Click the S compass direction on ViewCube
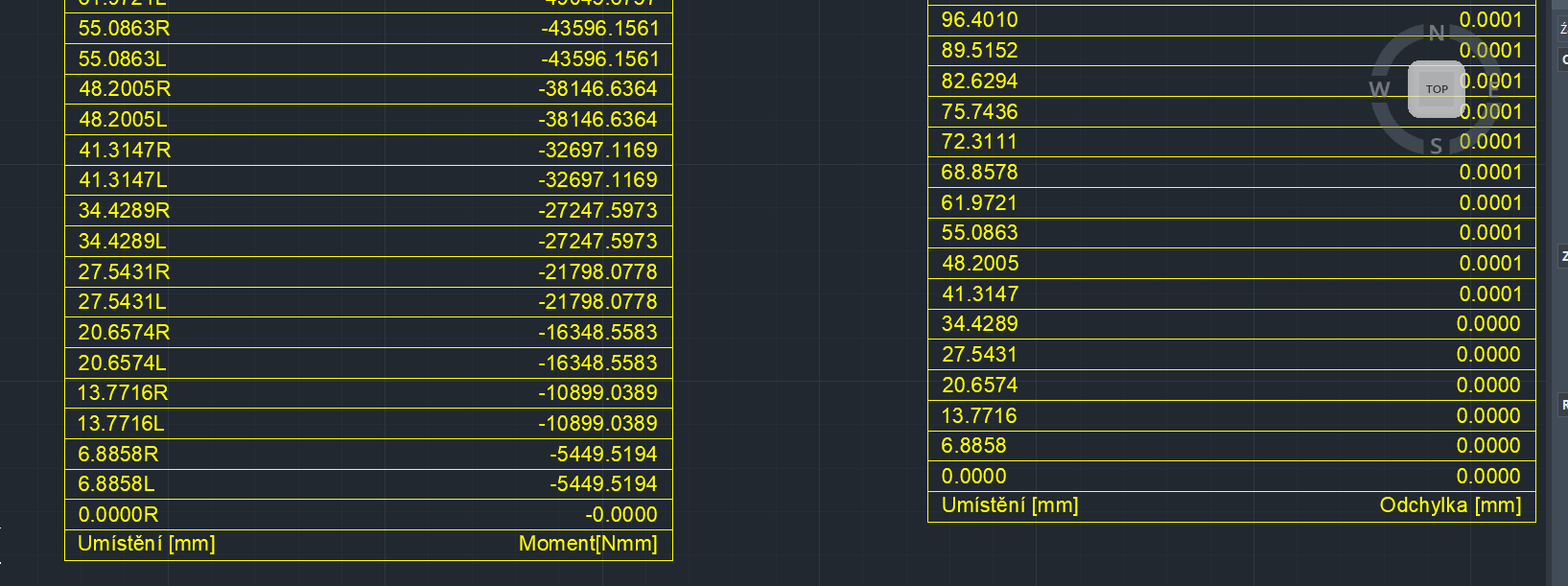This screenshot has height=586, width=1568. (1436, 146)
